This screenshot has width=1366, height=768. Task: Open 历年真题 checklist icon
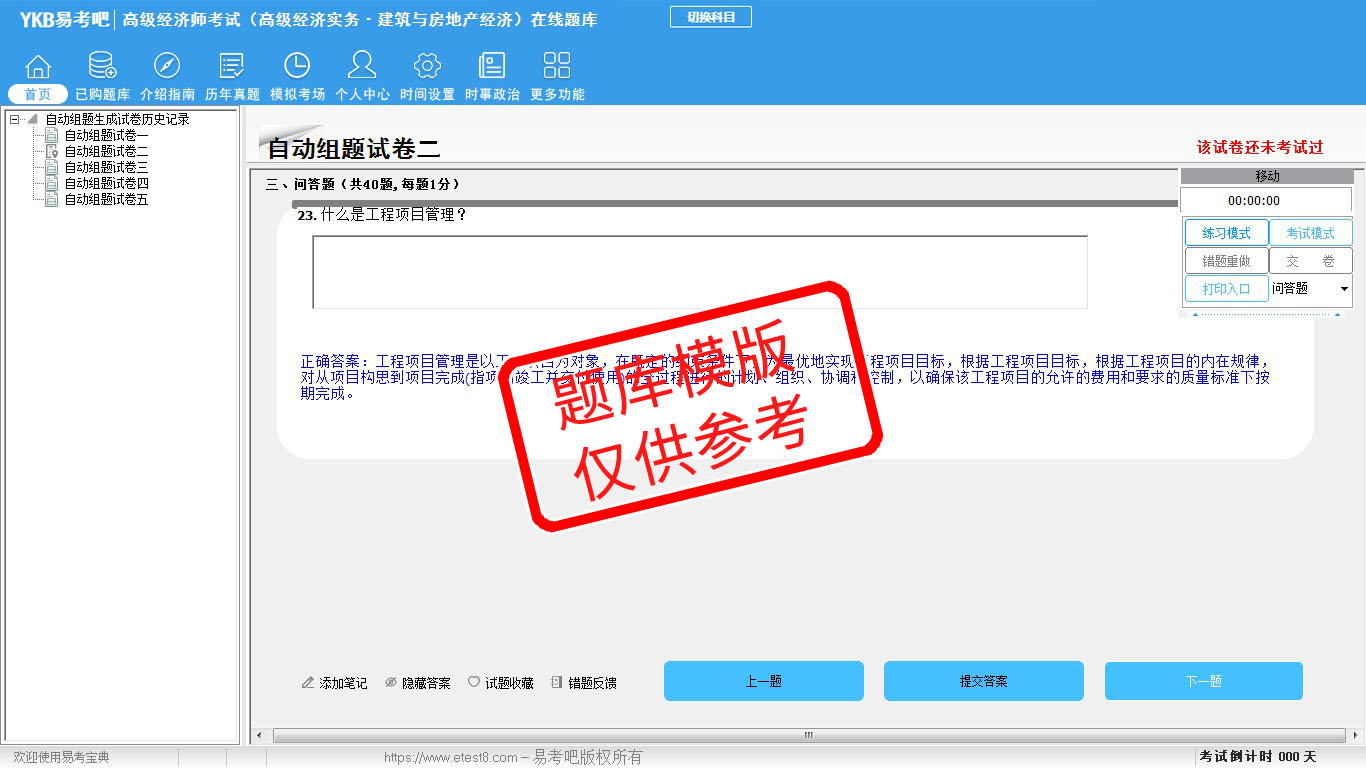[x=232, y=67]
